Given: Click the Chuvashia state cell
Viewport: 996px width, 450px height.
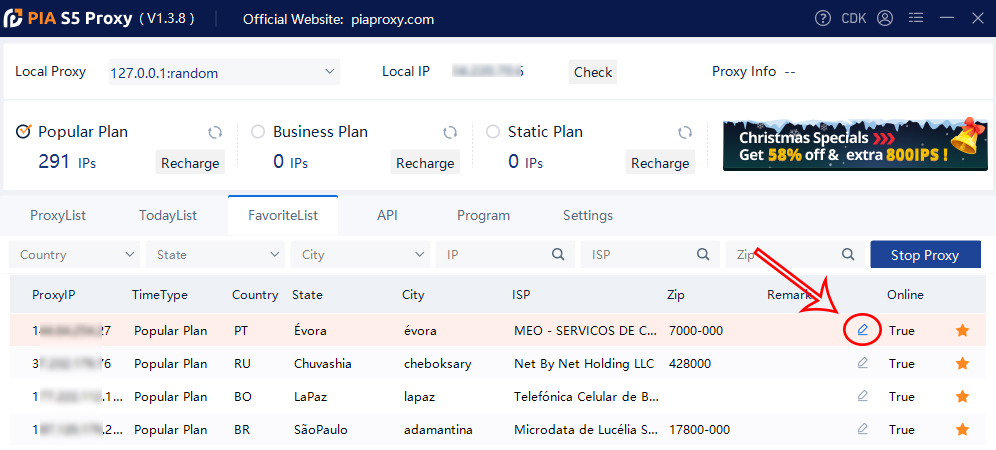Looking at the screenshot, I should tap(323, 363).
